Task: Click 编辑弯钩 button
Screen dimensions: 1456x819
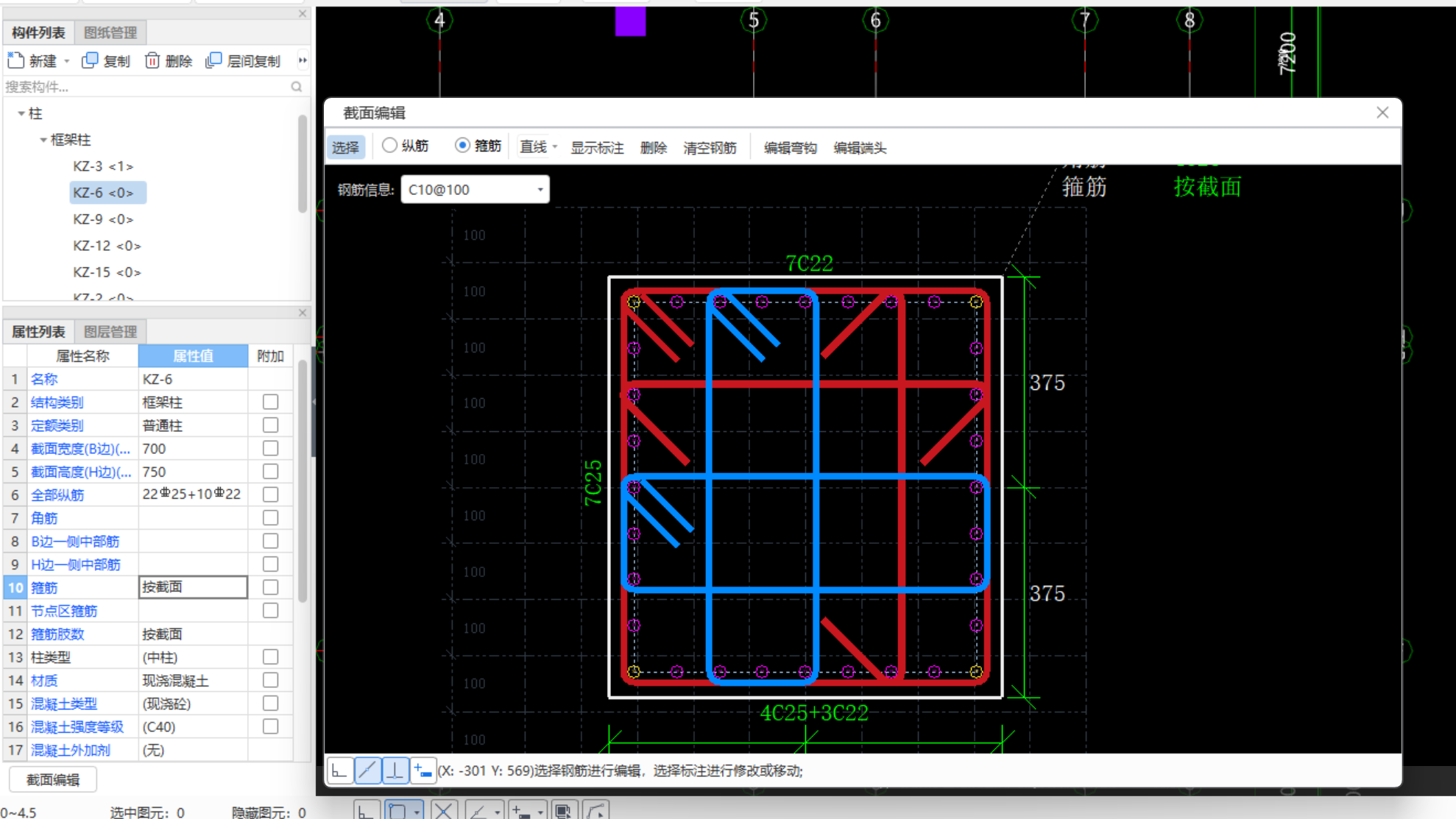Action: point(791,147)
